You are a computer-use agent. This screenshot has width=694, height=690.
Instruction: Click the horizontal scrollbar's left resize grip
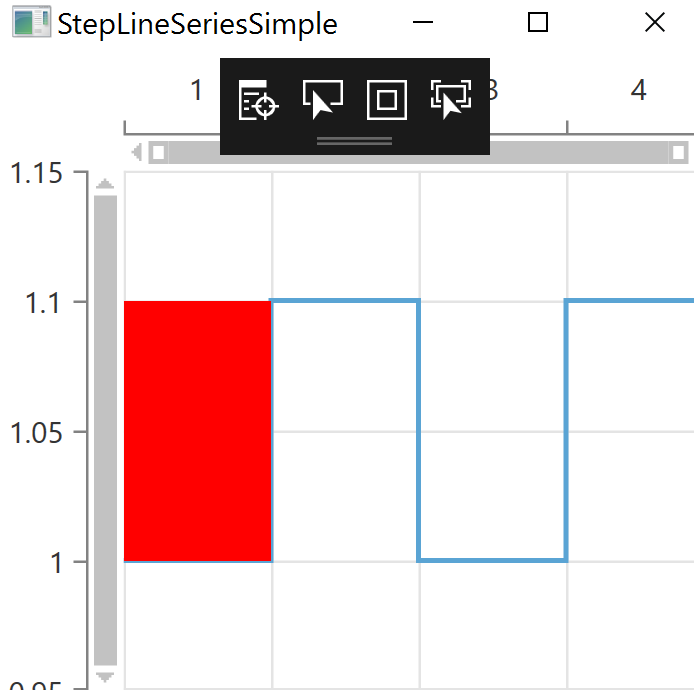(159, 152)
